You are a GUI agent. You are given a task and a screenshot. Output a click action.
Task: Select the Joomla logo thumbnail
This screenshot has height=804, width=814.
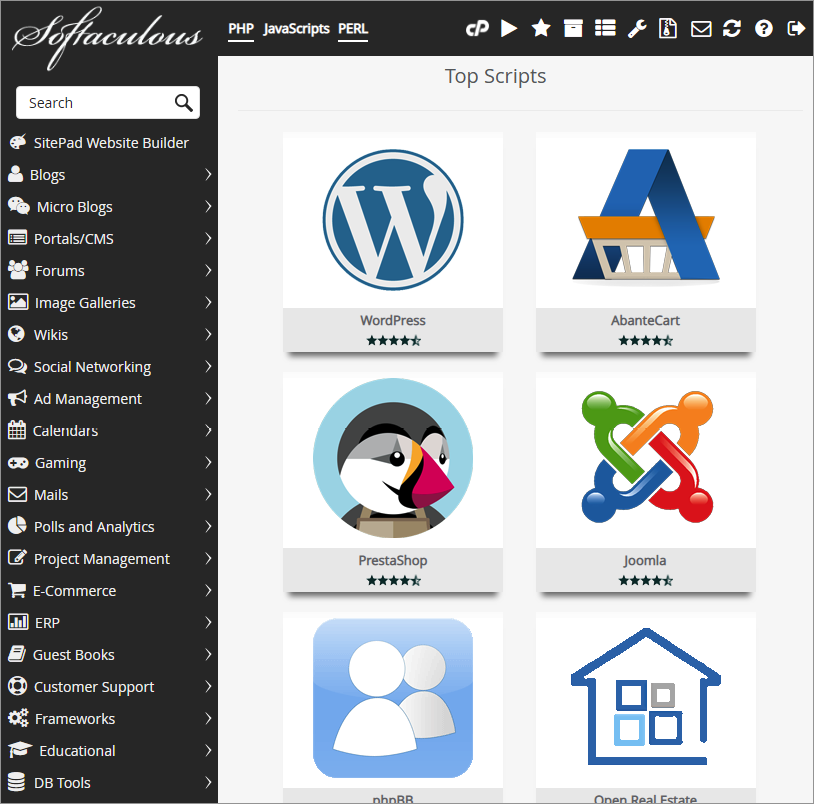[645, 459]
